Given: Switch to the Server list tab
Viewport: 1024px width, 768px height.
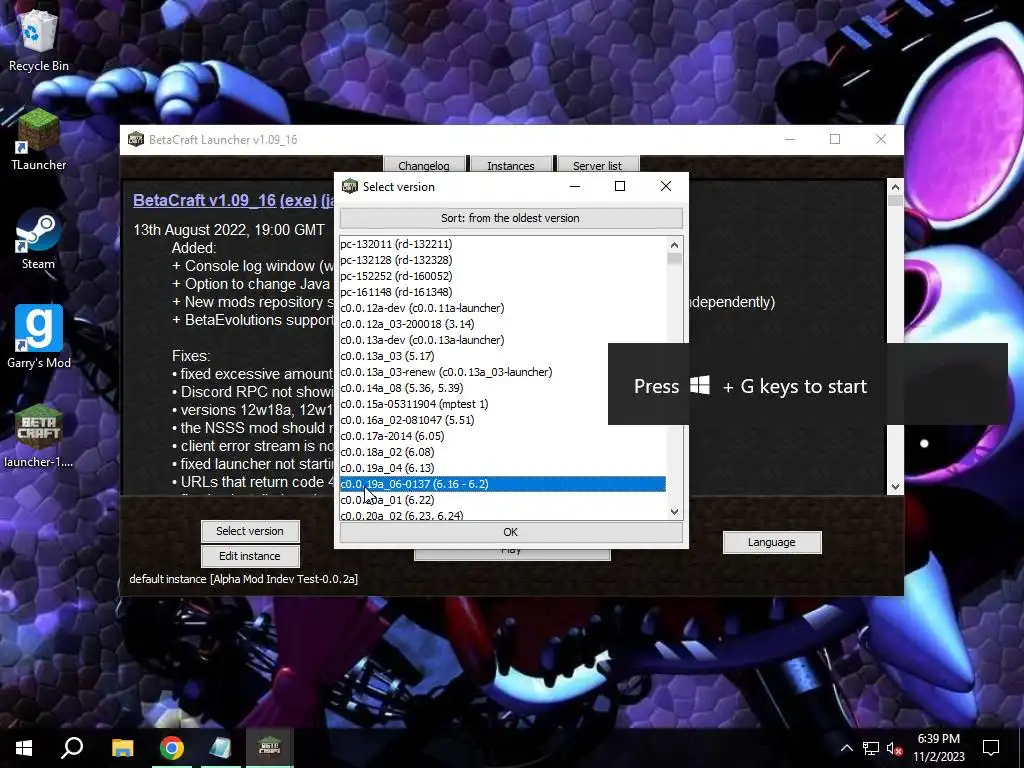Looking at the screenshot, I should tap(598, 165).
